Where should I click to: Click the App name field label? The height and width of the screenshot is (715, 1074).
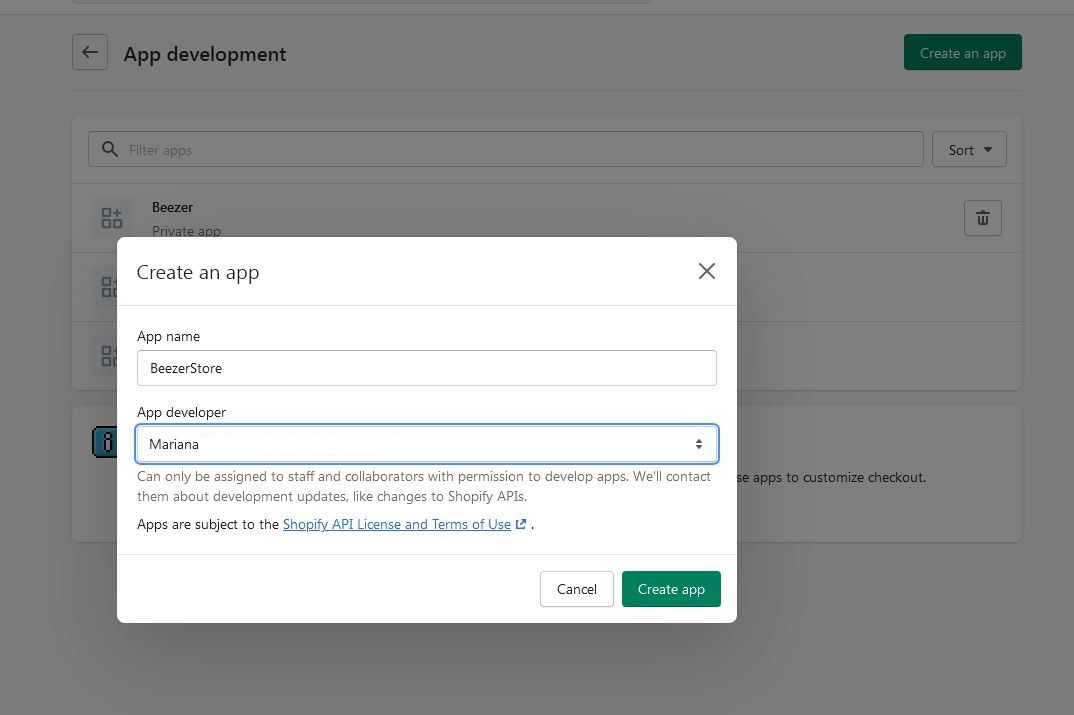[x=168, y=336]
